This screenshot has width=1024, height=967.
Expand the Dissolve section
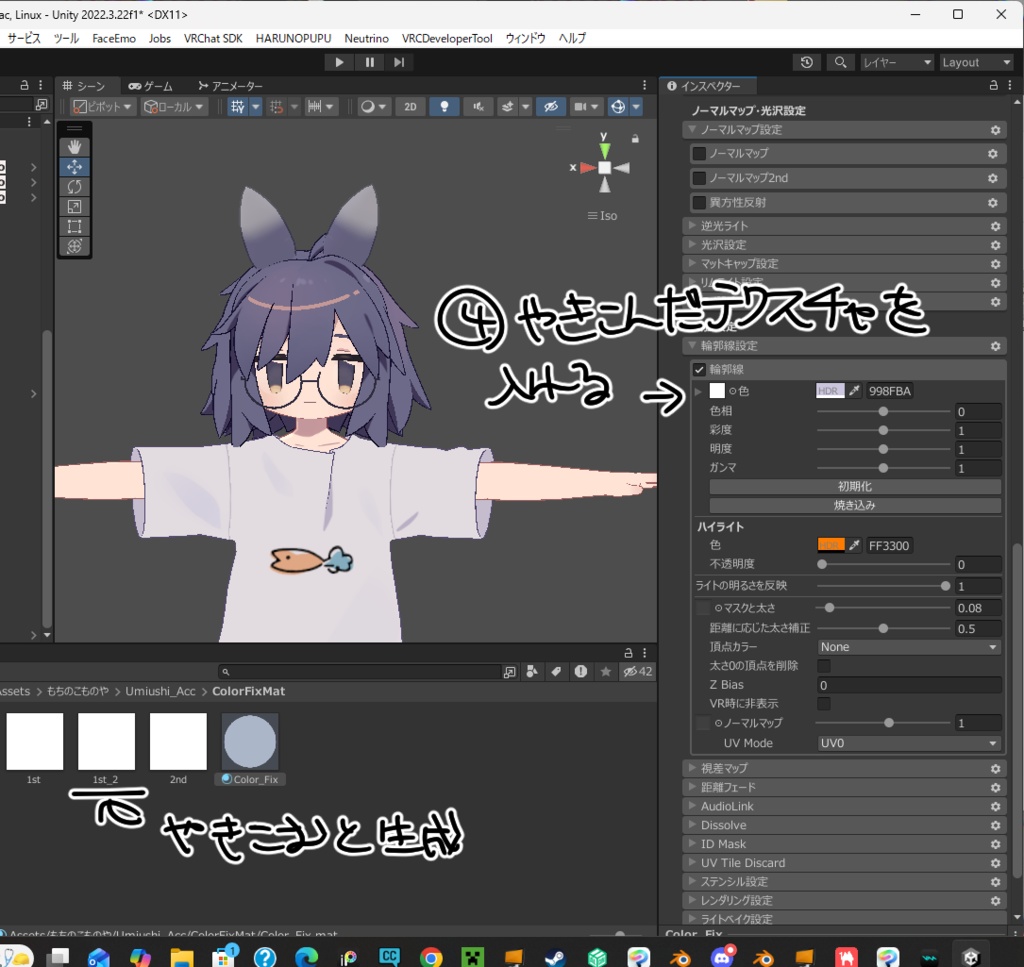point(842,825)
